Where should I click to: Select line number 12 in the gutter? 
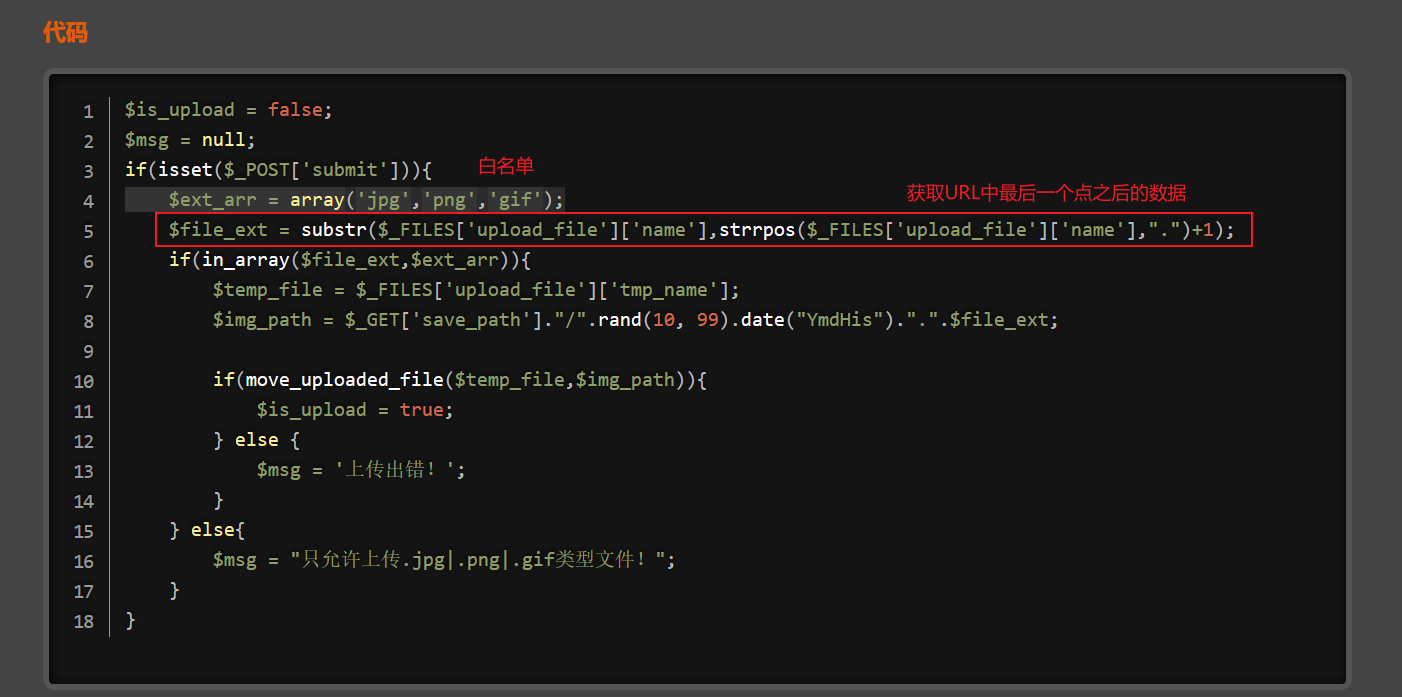click(x=84, y=441)
